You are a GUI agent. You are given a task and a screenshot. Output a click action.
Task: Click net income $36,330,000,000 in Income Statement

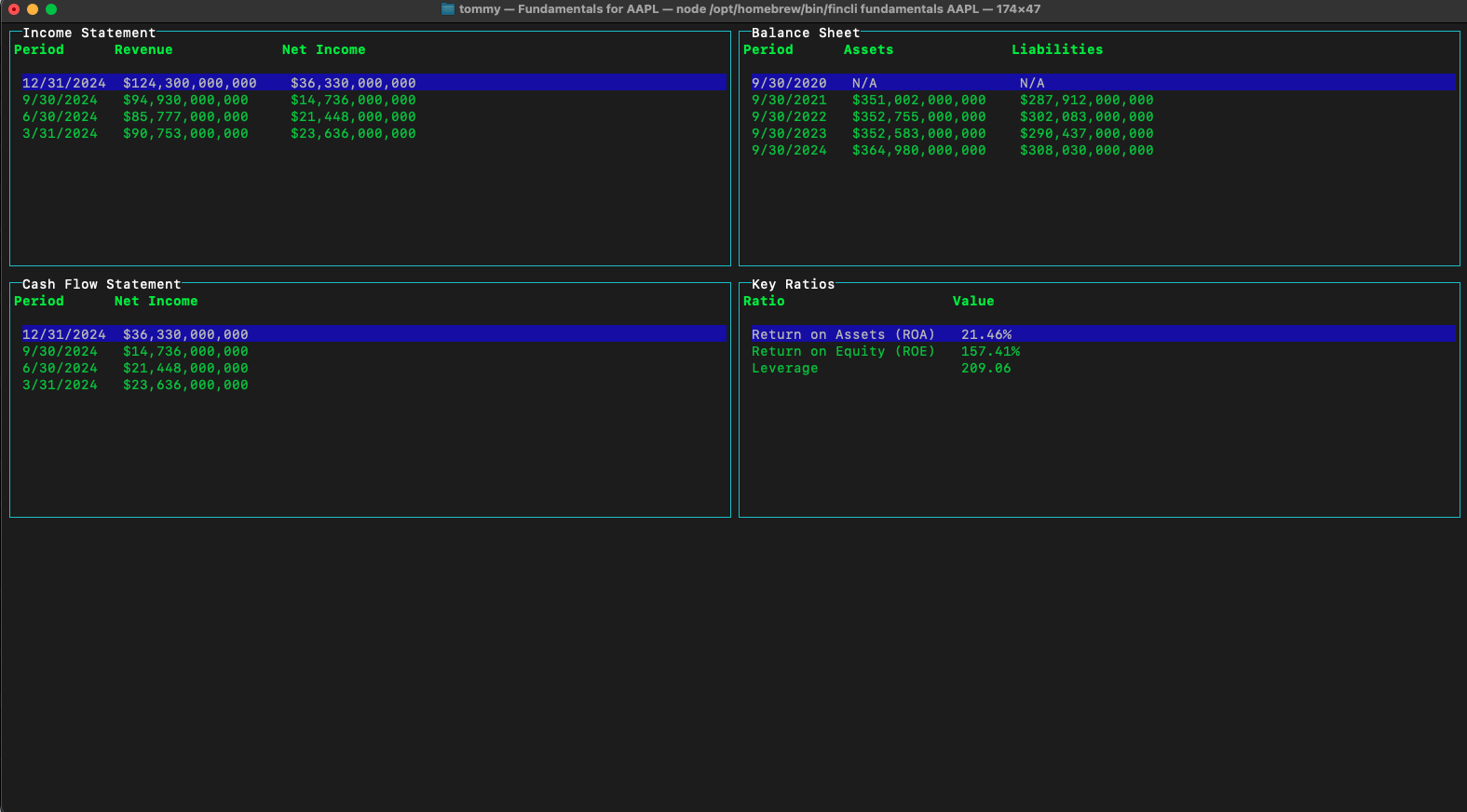pyautogui.click(x=353, y=83)
